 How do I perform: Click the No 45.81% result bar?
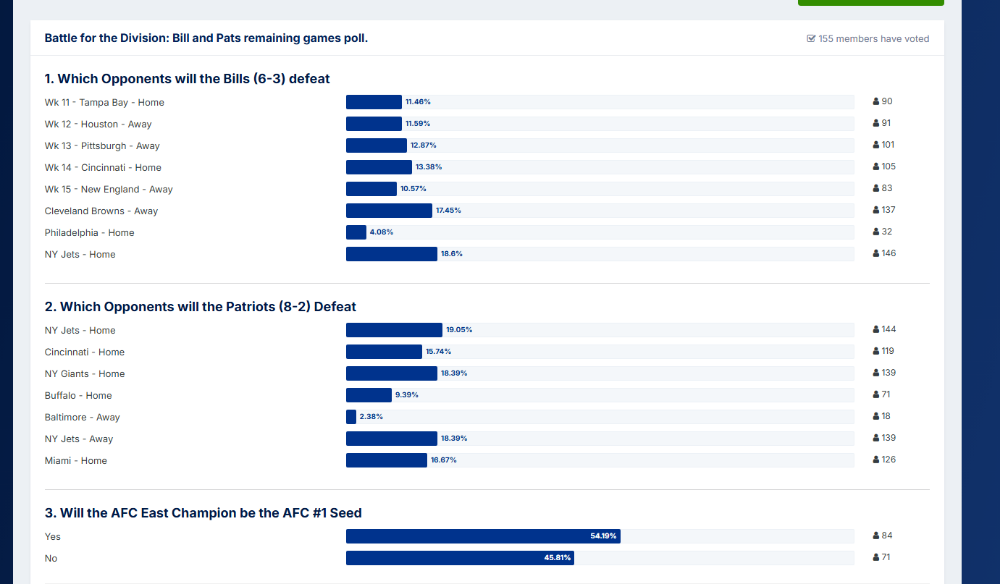point(460,558)
